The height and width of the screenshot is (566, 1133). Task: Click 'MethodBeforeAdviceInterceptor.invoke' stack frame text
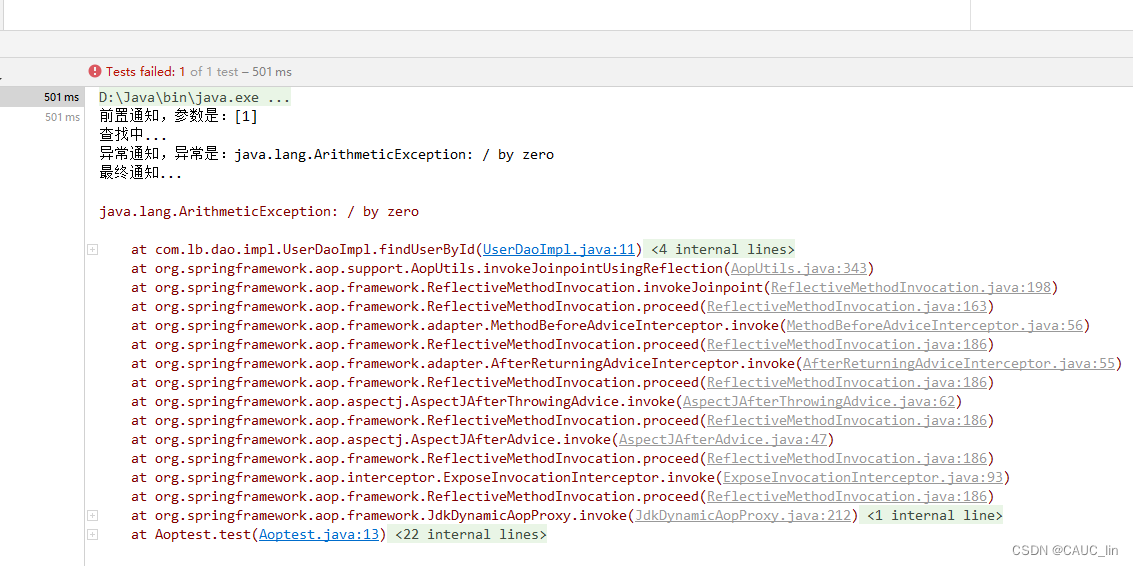(x=636, y=325)
